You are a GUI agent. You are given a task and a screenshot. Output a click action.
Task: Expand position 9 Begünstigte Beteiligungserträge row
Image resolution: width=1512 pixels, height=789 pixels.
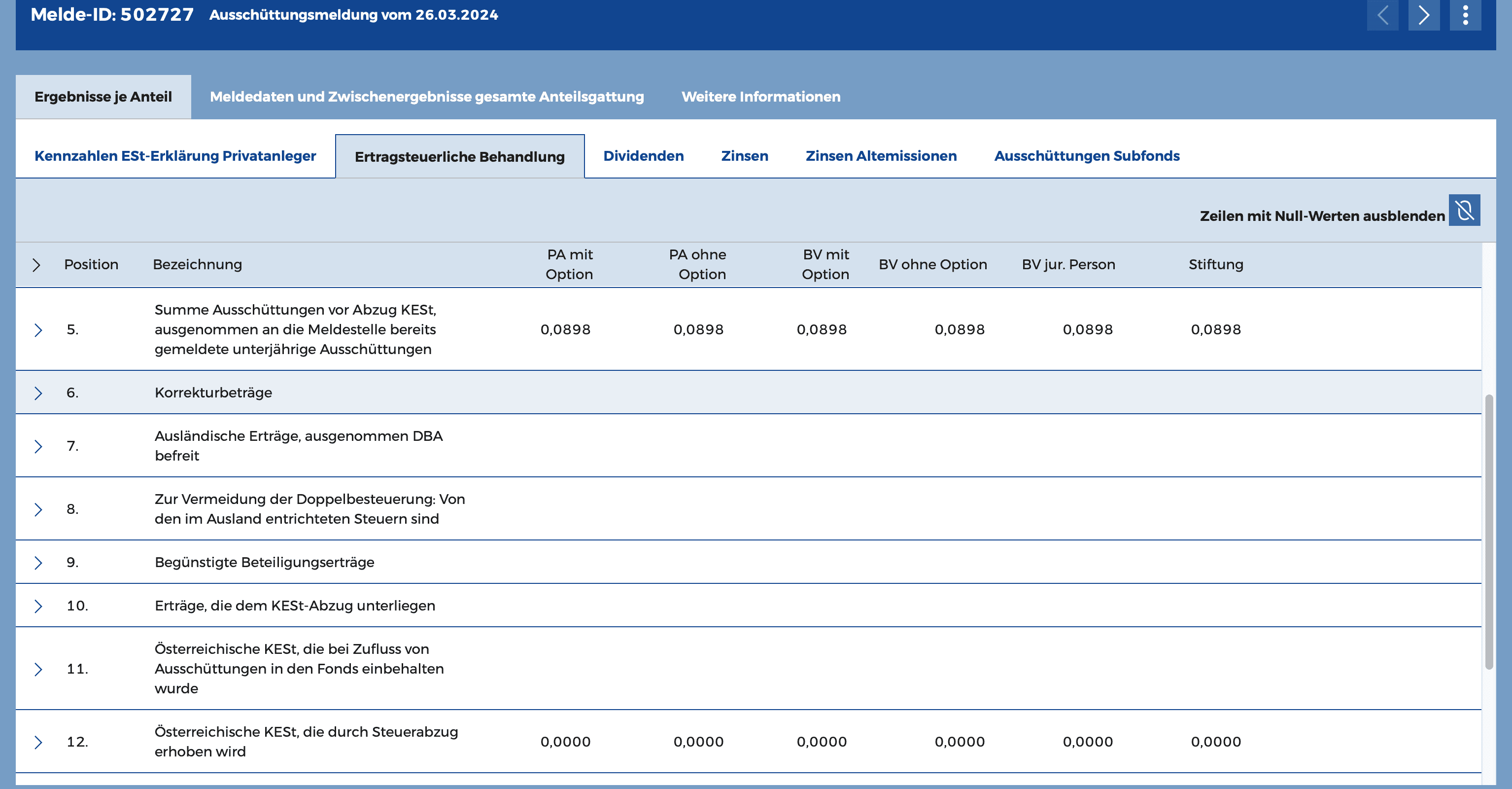38,563
